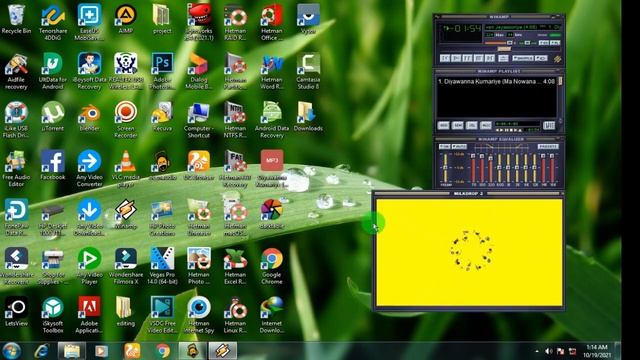Select the Recuva desktop icon
The image size is (640, 360).
(162, 117)
